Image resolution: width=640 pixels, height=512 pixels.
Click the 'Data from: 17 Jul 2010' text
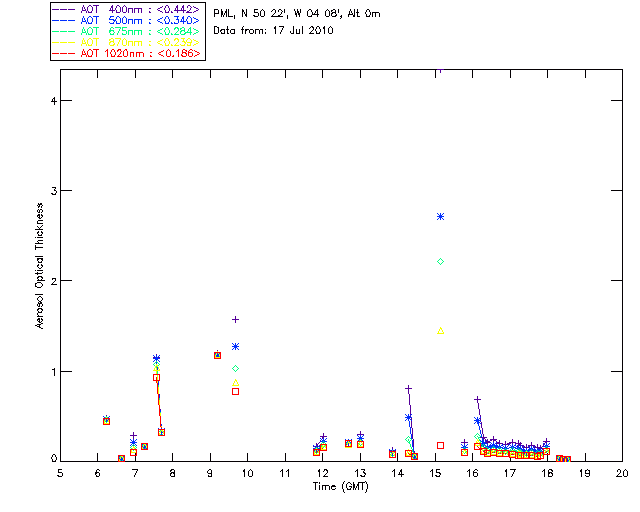point(274,31)
